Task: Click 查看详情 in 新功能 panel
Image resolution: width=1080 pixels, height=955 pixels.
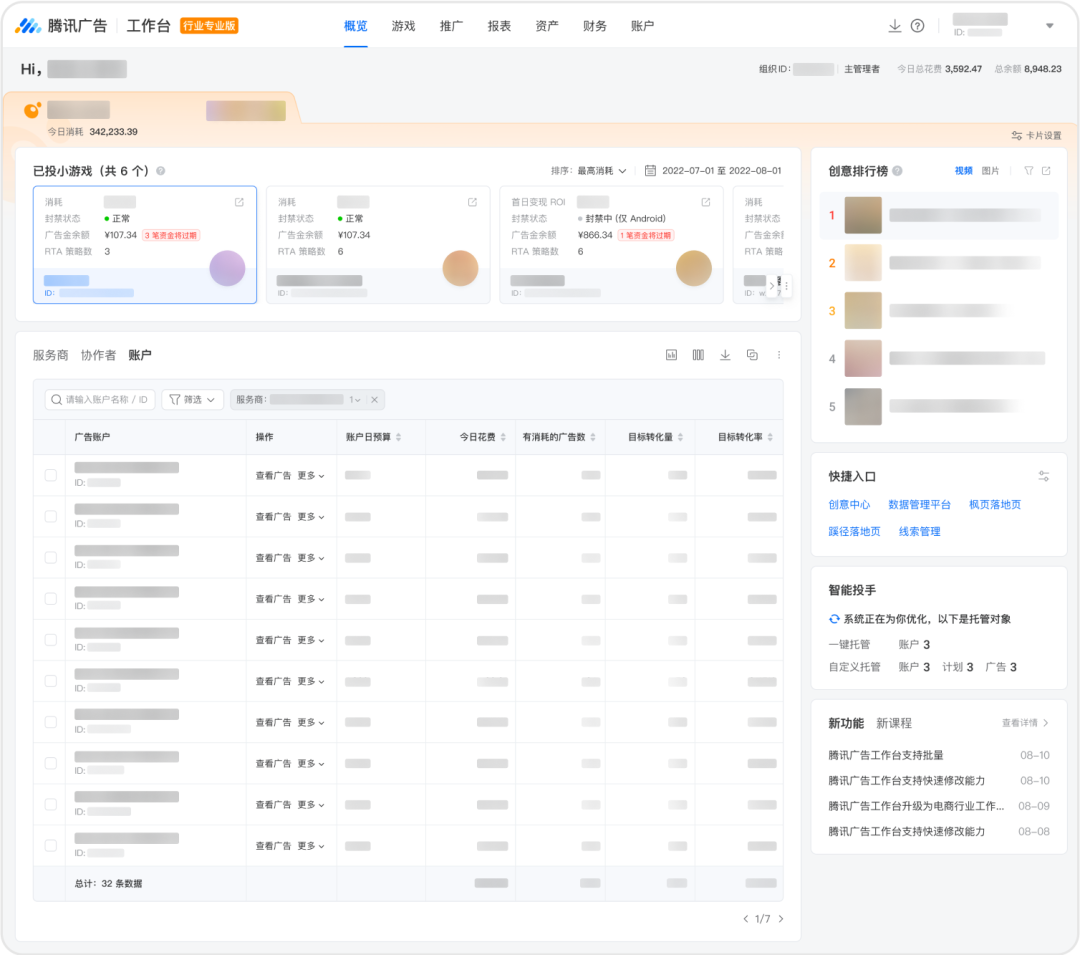Action: 1025,723
